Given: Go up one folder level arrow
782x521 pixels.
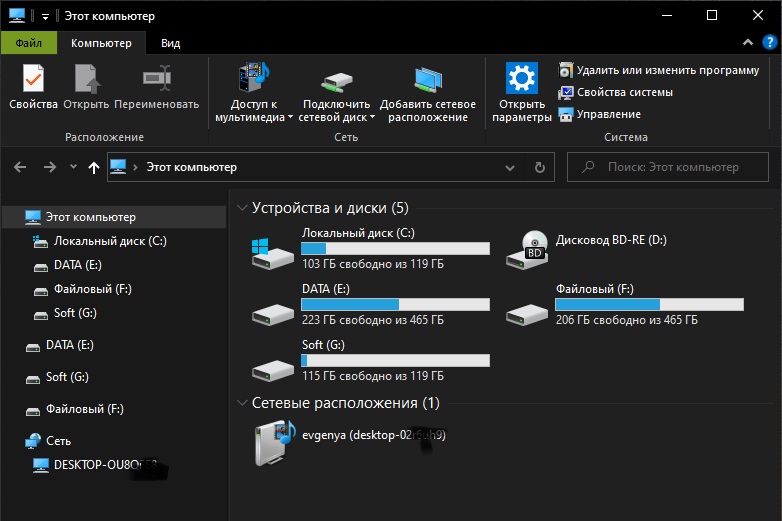Looking at the screenshot, I should [94, 167].
